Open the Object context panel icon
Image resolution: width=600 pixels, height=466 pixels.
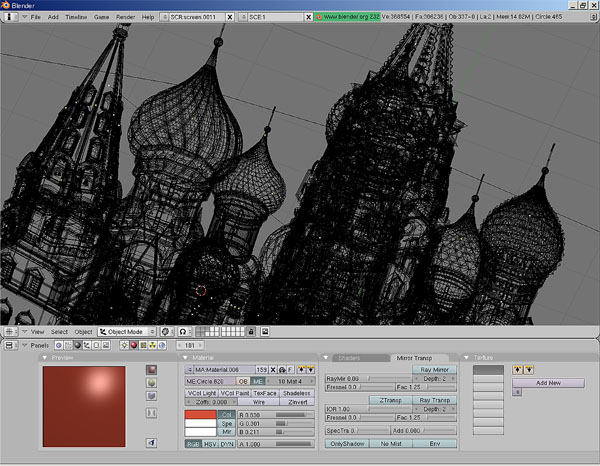[87, 345]
